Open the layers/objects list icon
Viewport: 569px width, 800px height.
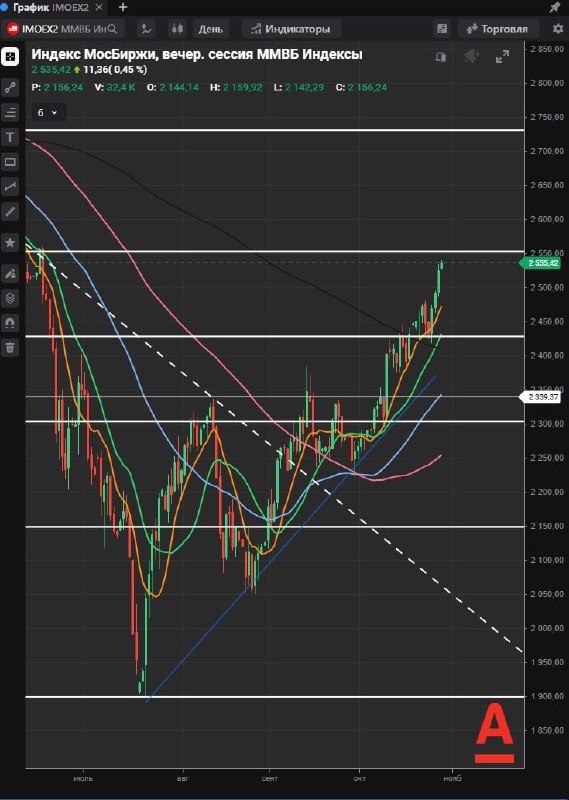point(10,298)
